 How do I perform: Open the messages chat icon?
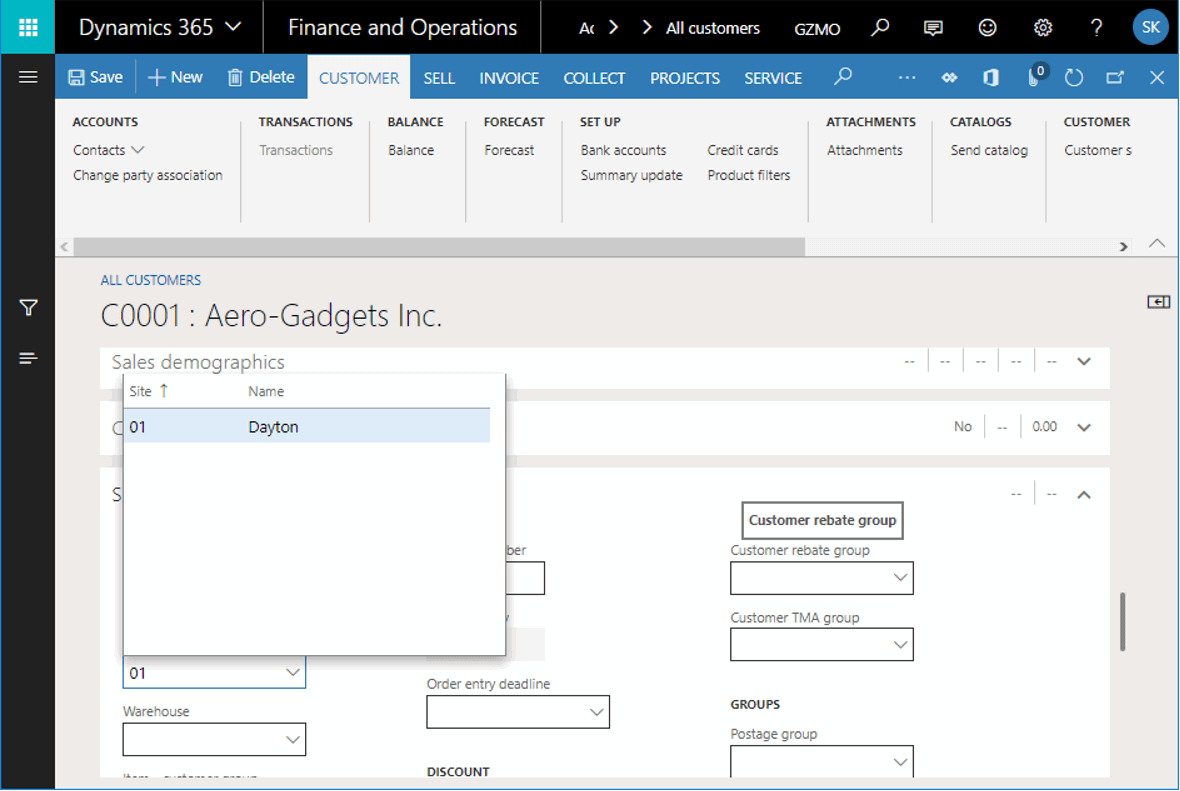tap(933, 28)
